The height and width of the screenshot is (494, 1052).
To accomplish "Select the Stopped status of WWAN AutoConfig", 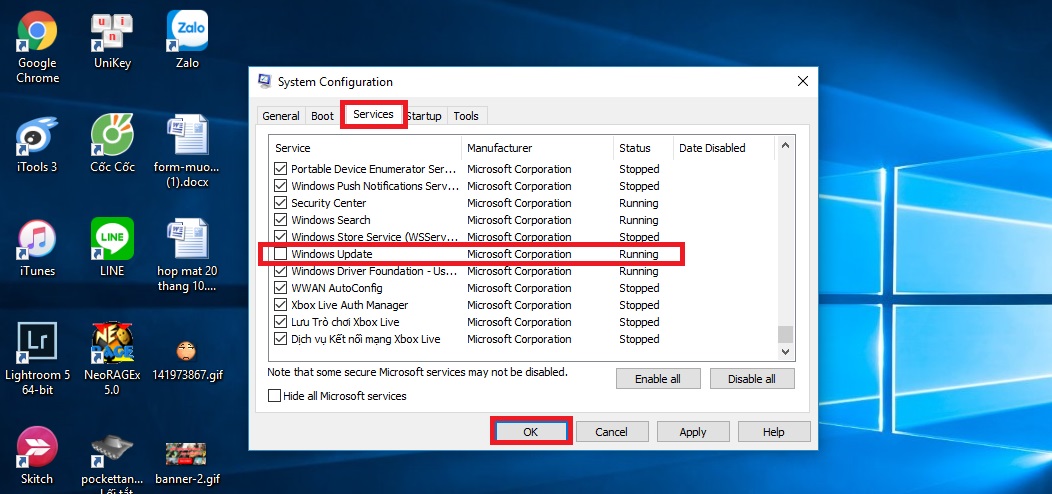I will pyautogui.click(x=639, y=288).
